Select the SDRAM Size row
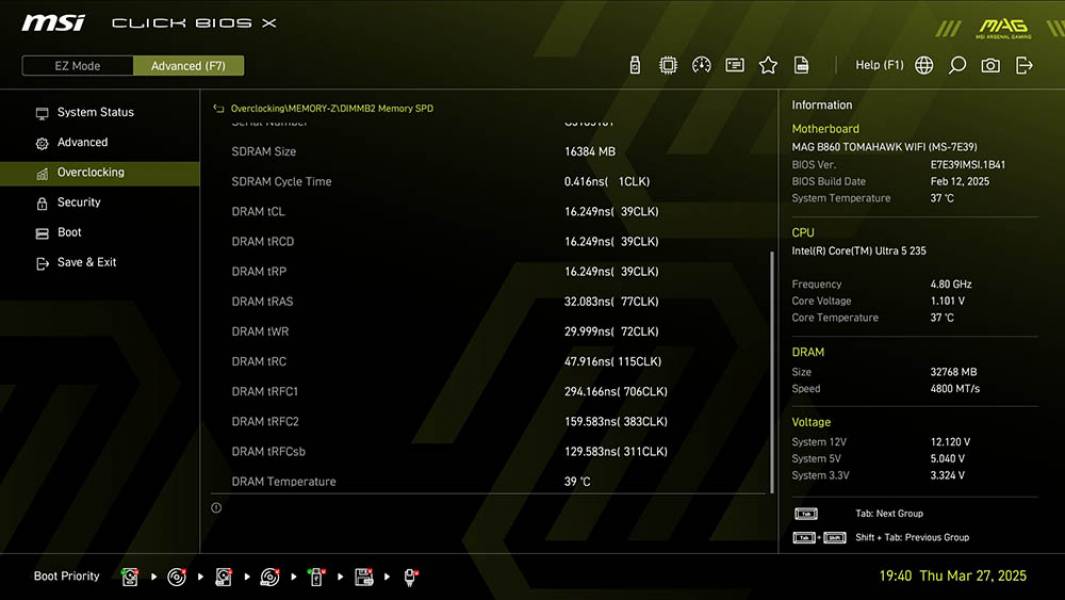This screenshot has width=1065, height=600. 489,152
